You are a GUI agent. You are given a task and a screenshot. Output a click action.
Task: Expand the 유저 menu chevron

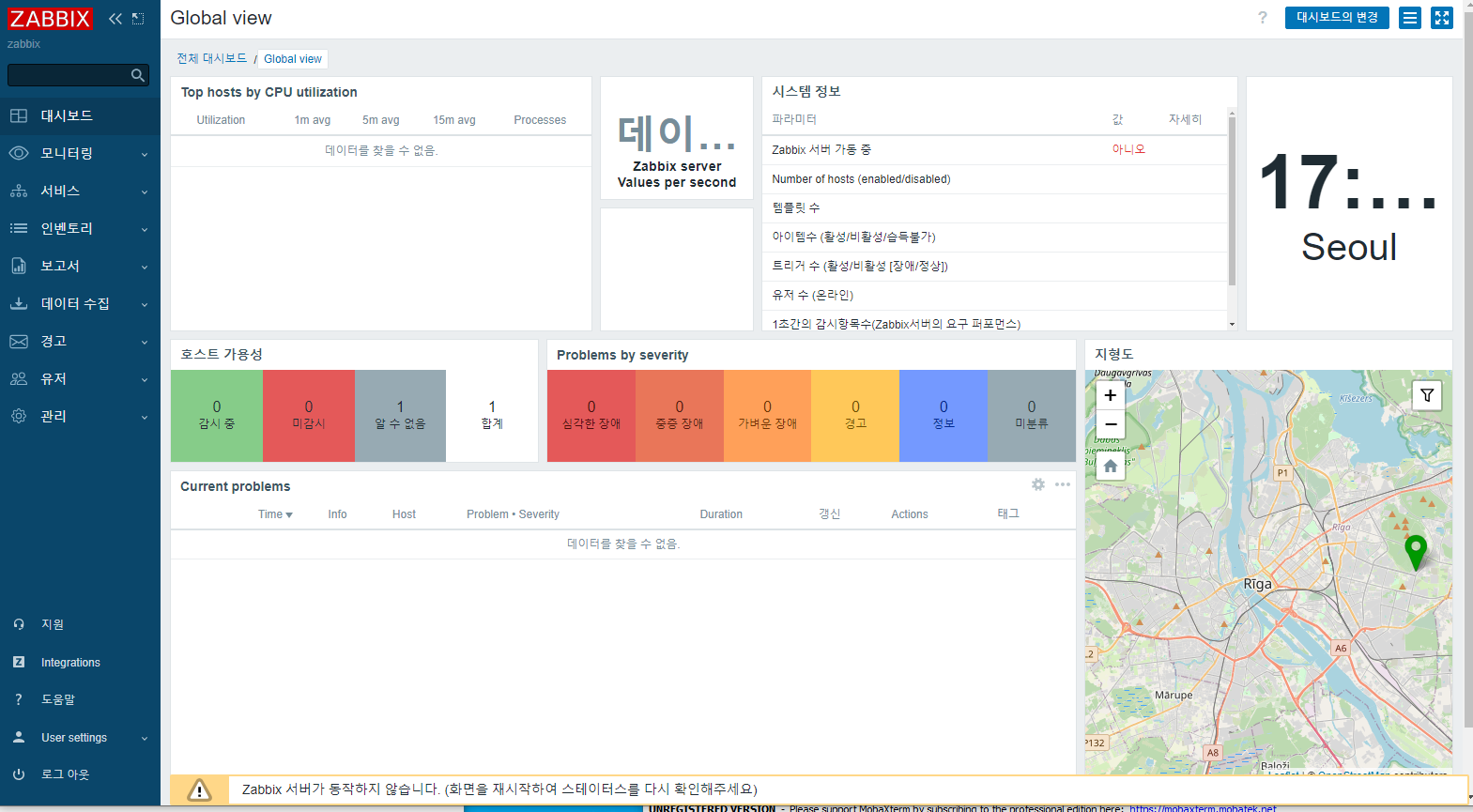(x=145, y=379)
